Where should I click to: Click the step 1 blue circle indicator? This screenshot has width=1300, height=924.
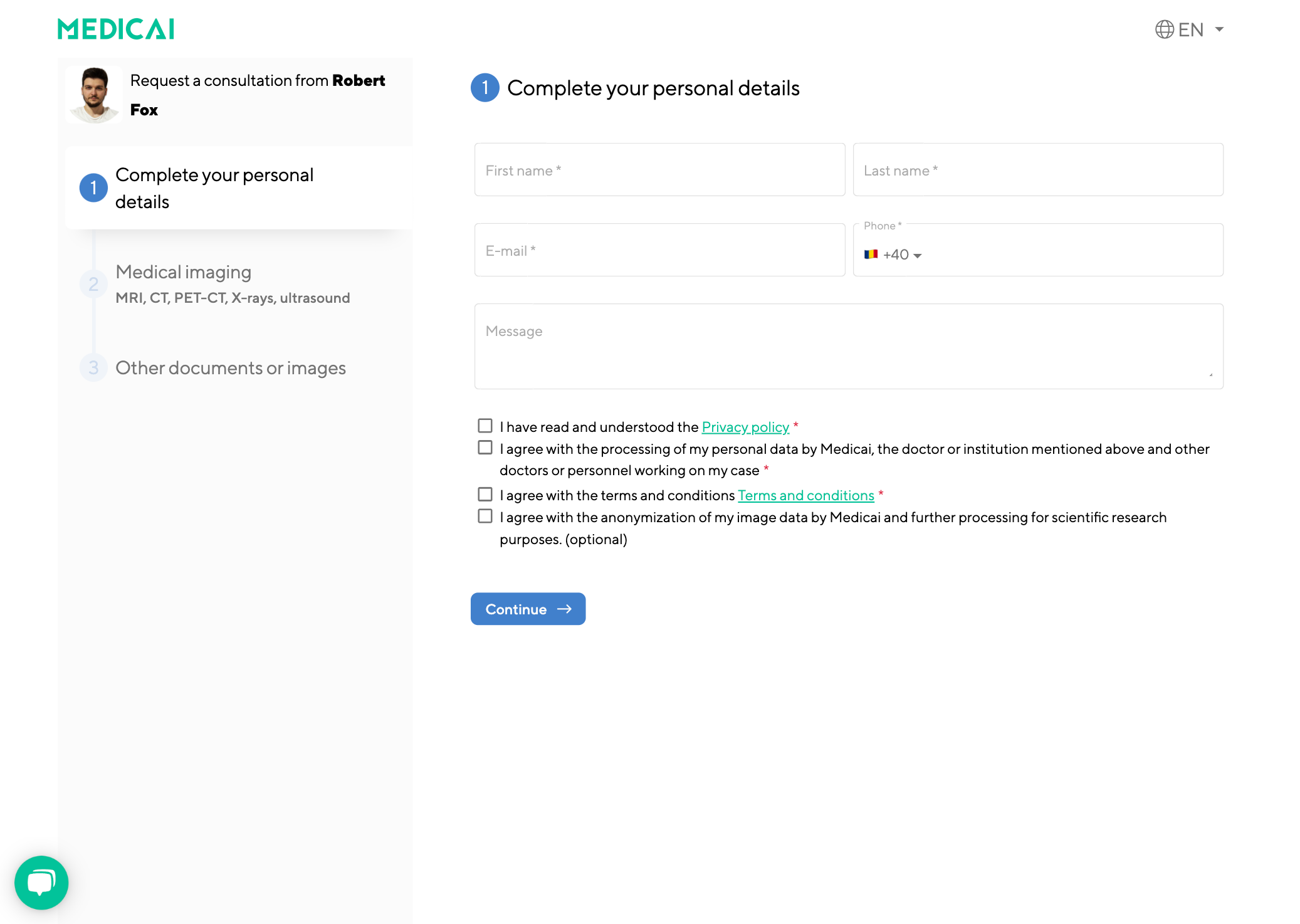[93, 187]
